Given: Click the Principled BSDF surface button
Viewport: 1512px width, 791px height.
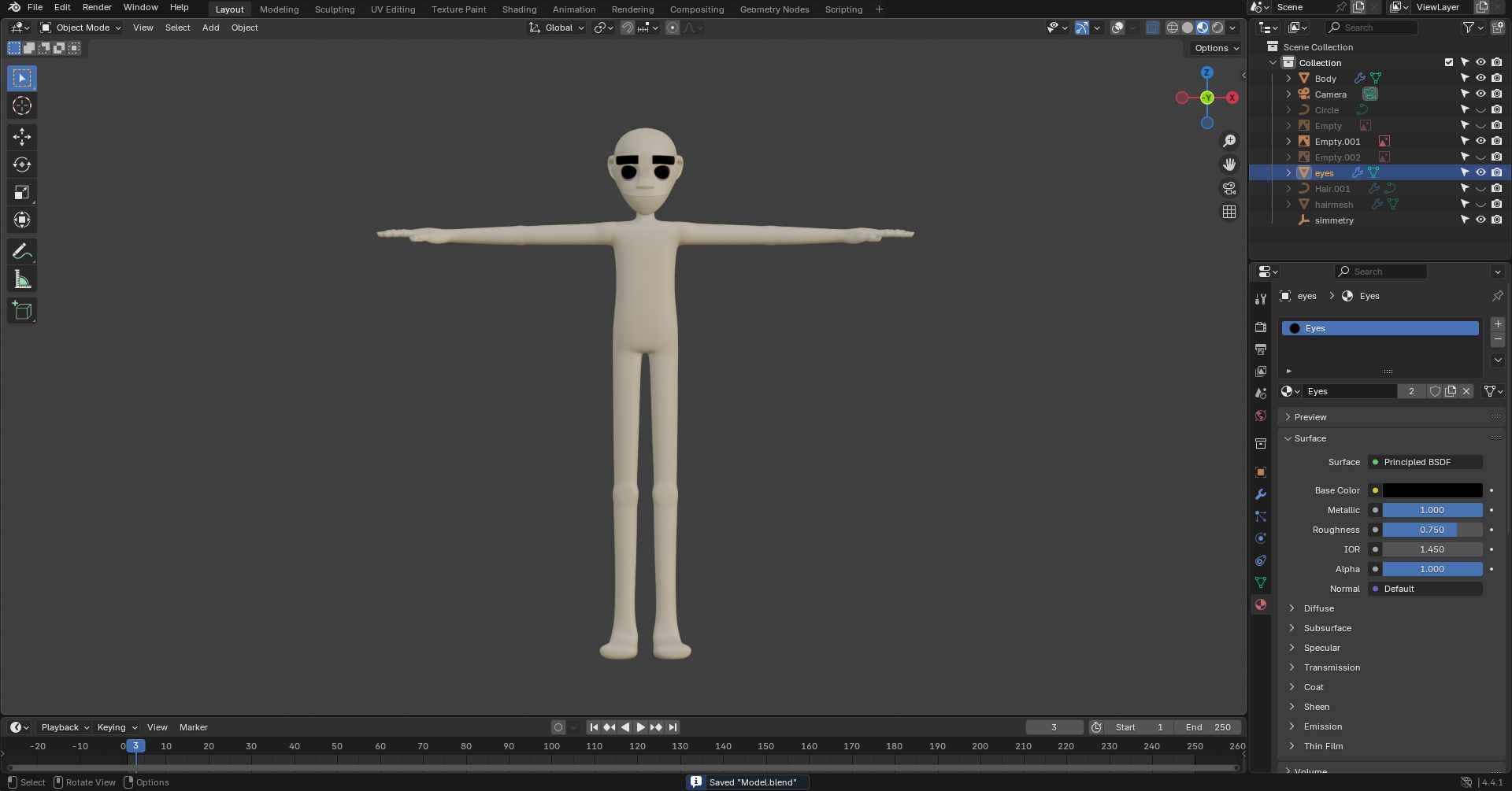Looking at the screenshot, I should 1425,462.
